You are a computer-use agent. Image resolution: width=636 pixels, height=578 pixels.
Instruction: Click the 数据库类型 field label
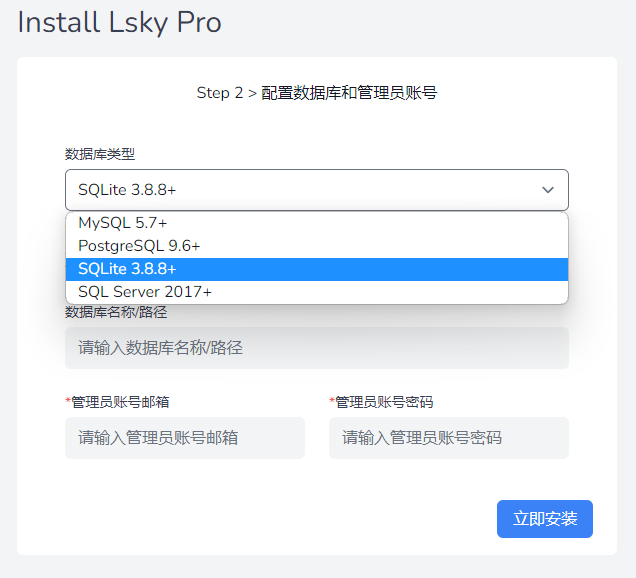click(x=100, y=154)
